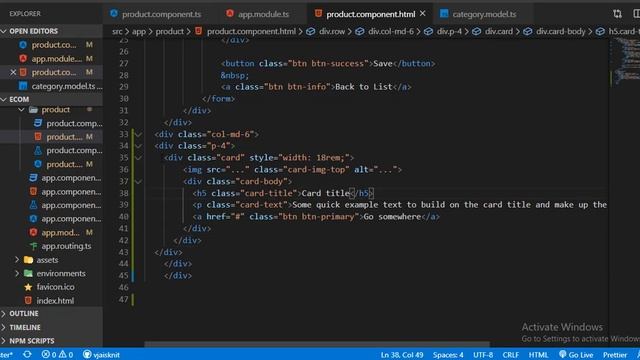The width and height of the screenshot is (640, 360).
Task: Fold the card-body div at line 37
Action: coord(139,182)
